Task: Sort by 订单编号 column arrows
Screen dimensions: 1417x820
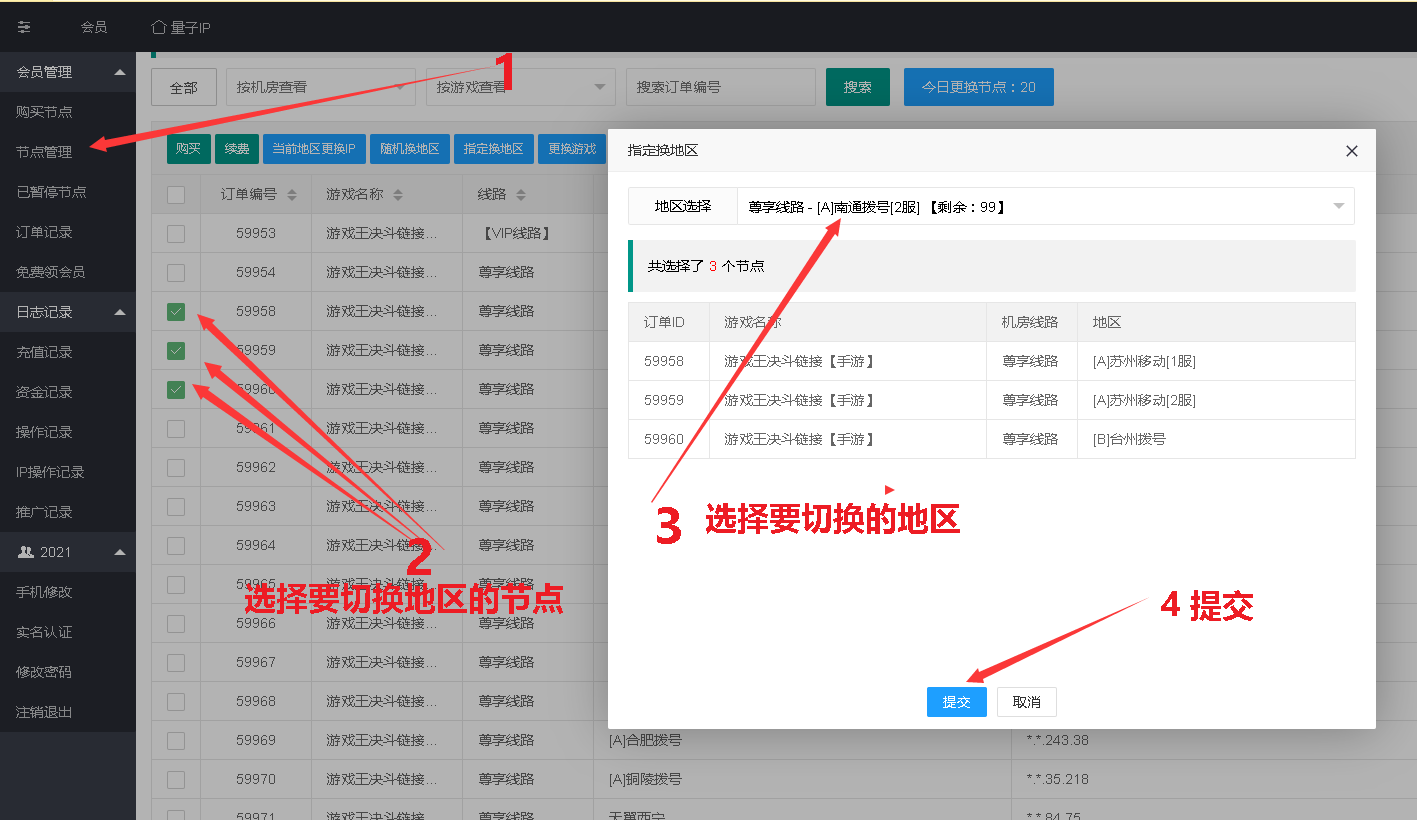Action: point(292,195)
